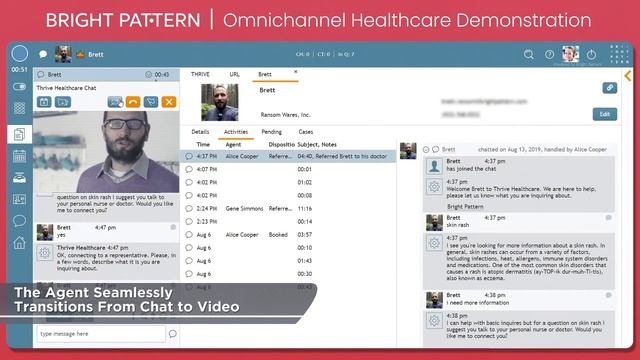Open the chat bubble icon in sidebar
640x360 pixels.
(19, 221)
